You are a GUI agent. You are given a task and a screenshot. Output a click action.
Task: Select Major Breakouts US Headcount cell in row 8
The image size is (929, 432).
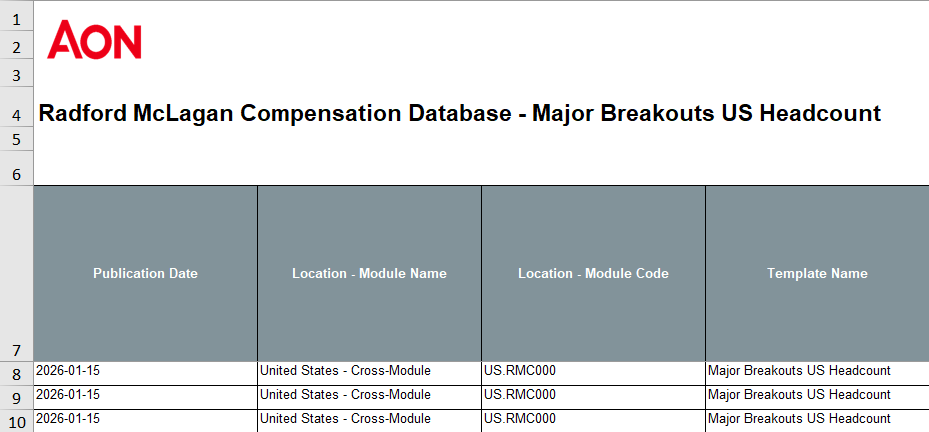(x=817, y=371)
